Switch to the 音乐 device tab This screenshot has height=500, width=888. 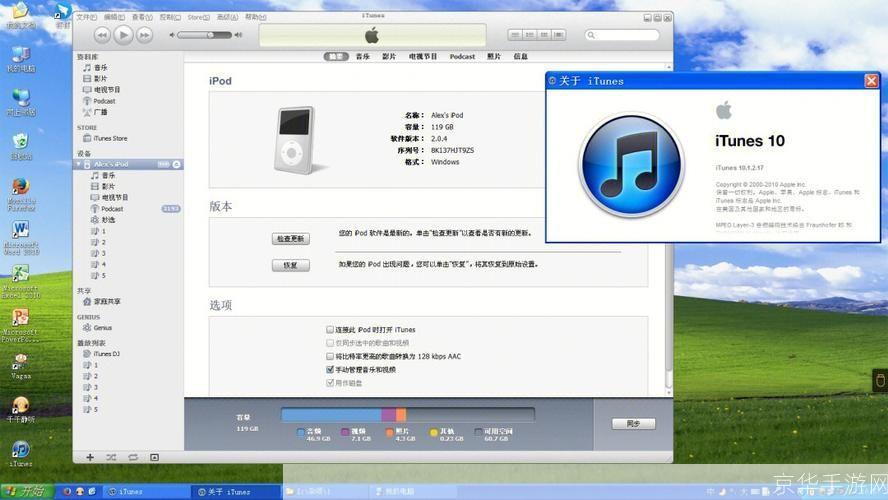click(x=363, y=56)
